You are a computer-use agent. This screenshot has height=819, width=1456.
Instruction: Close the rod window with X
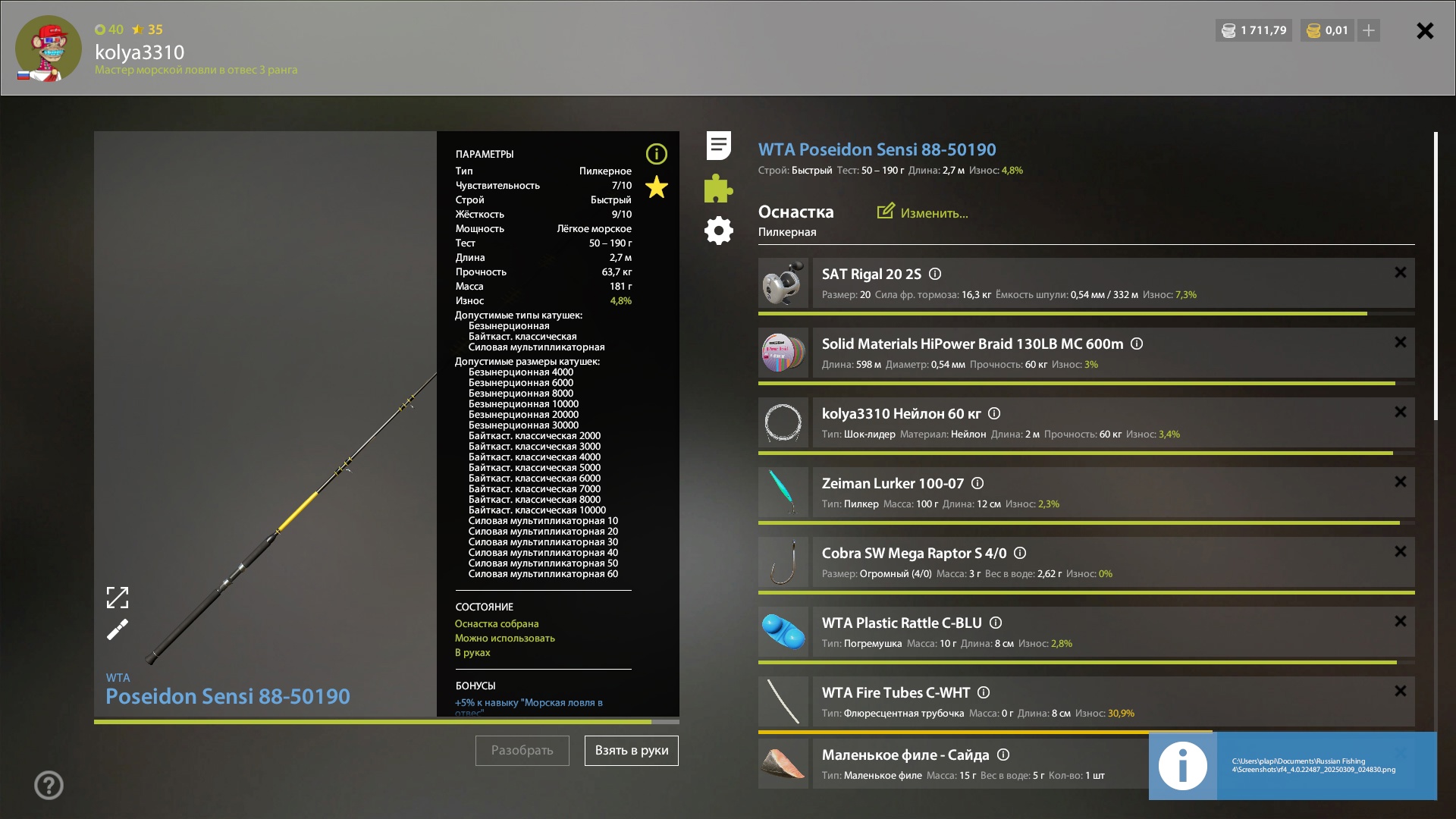(x=1425, y=30)
